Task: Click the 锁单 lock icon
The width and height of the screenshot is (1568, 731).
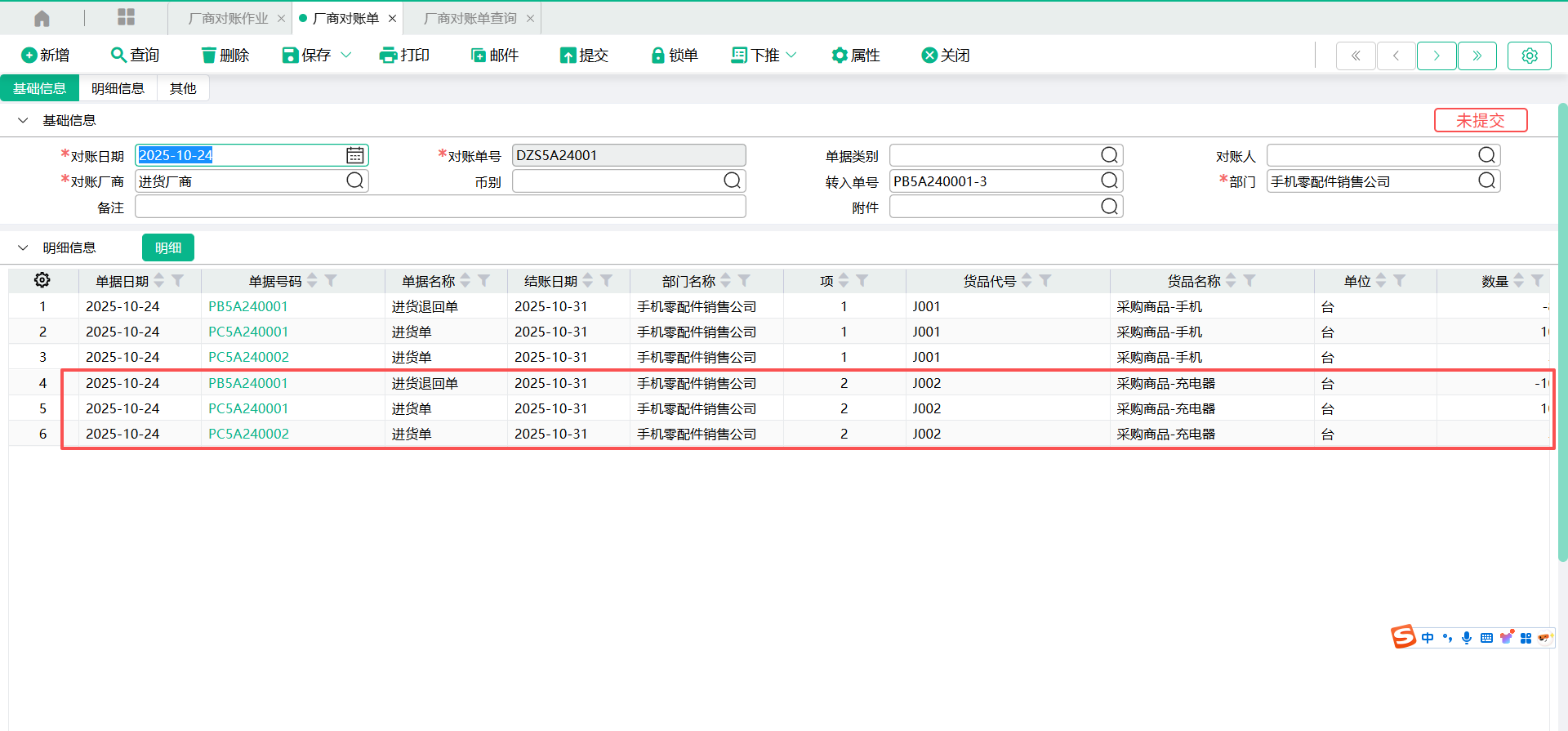Action: (x=657, y=56)
